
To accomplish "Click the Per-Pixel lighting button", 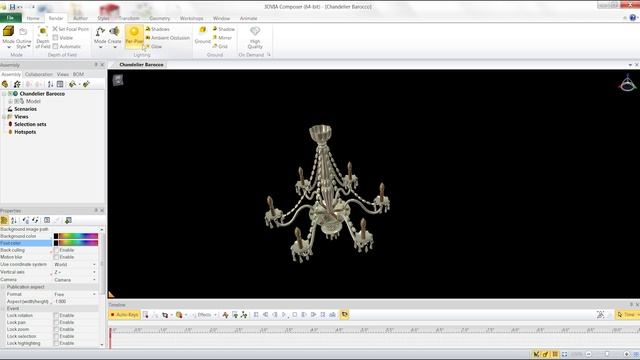I will pos(134,36).
